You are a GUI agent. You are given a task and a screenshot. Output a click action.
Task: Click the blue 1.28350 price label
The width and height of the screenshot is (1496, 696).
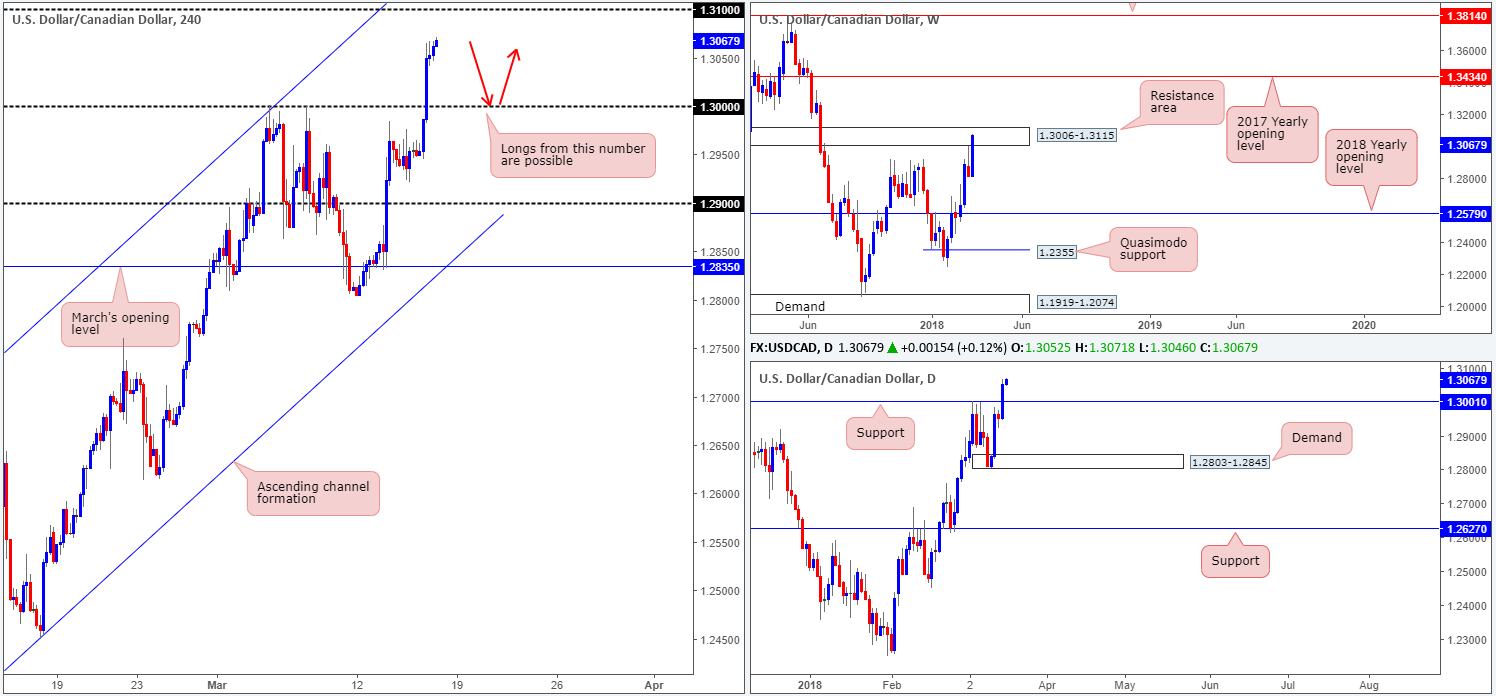point(720,266)
